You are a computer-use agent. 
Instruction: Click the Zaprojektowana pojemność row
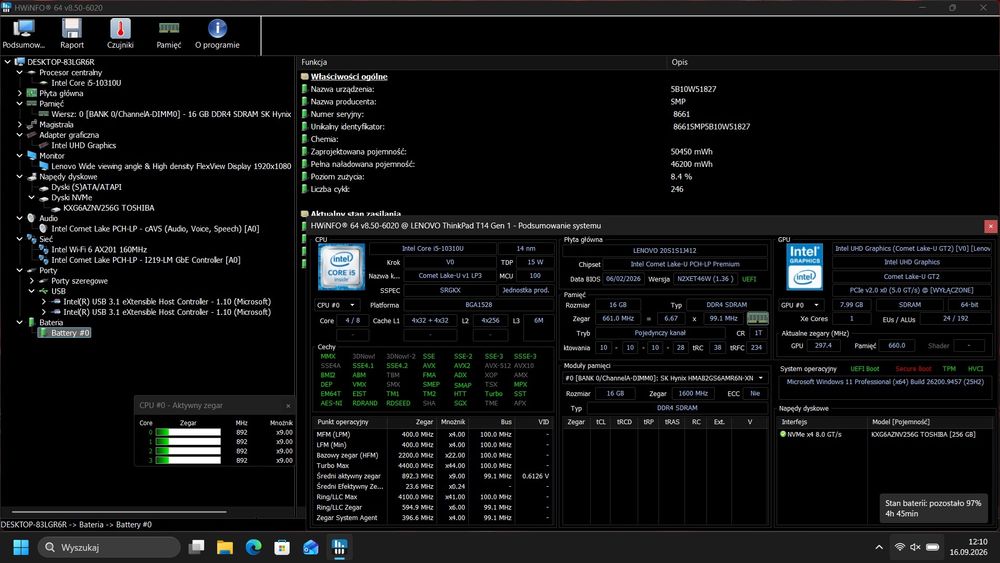[x=647, y=152]
